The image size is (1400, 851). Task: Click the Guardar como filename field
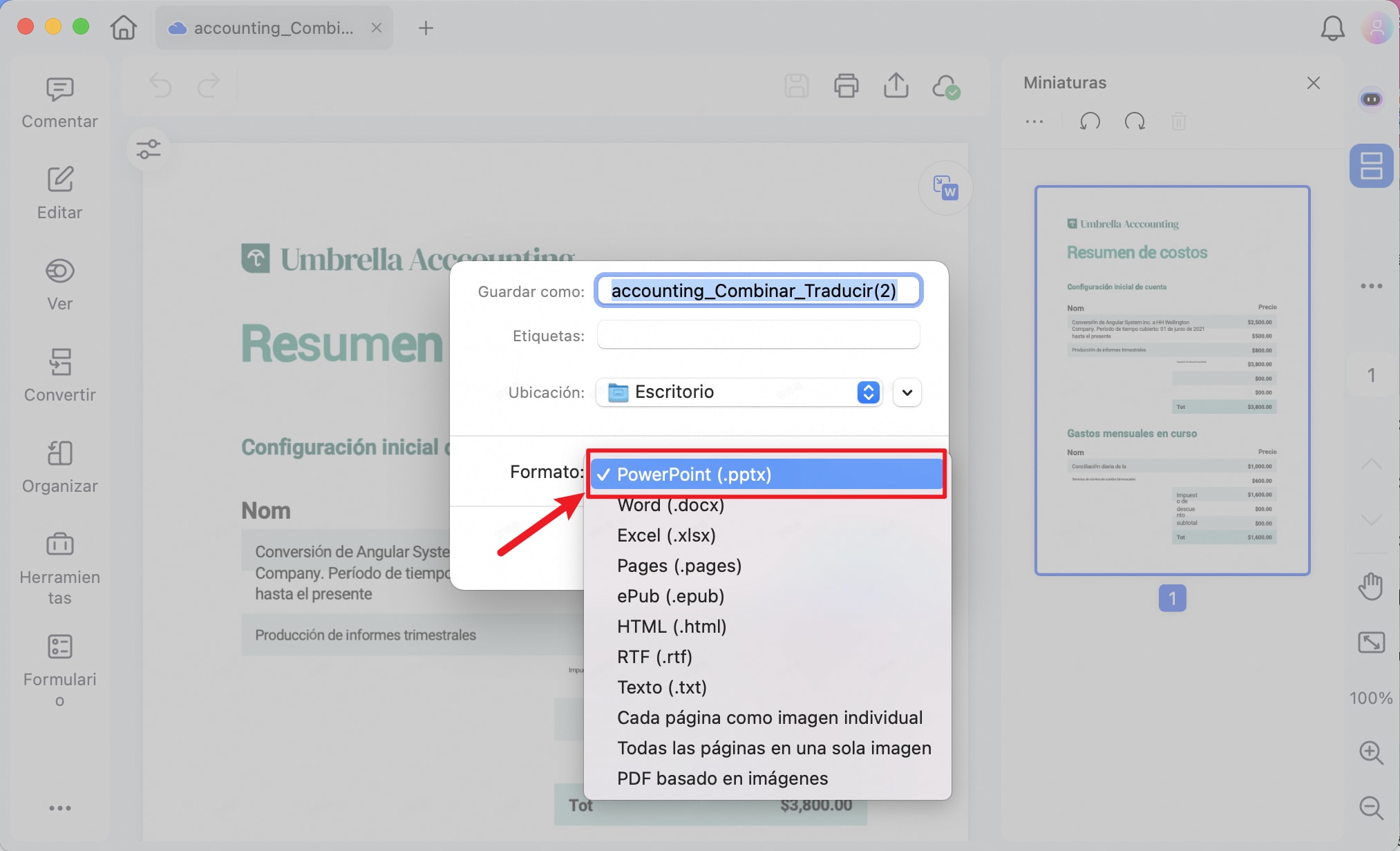point(758,291)
